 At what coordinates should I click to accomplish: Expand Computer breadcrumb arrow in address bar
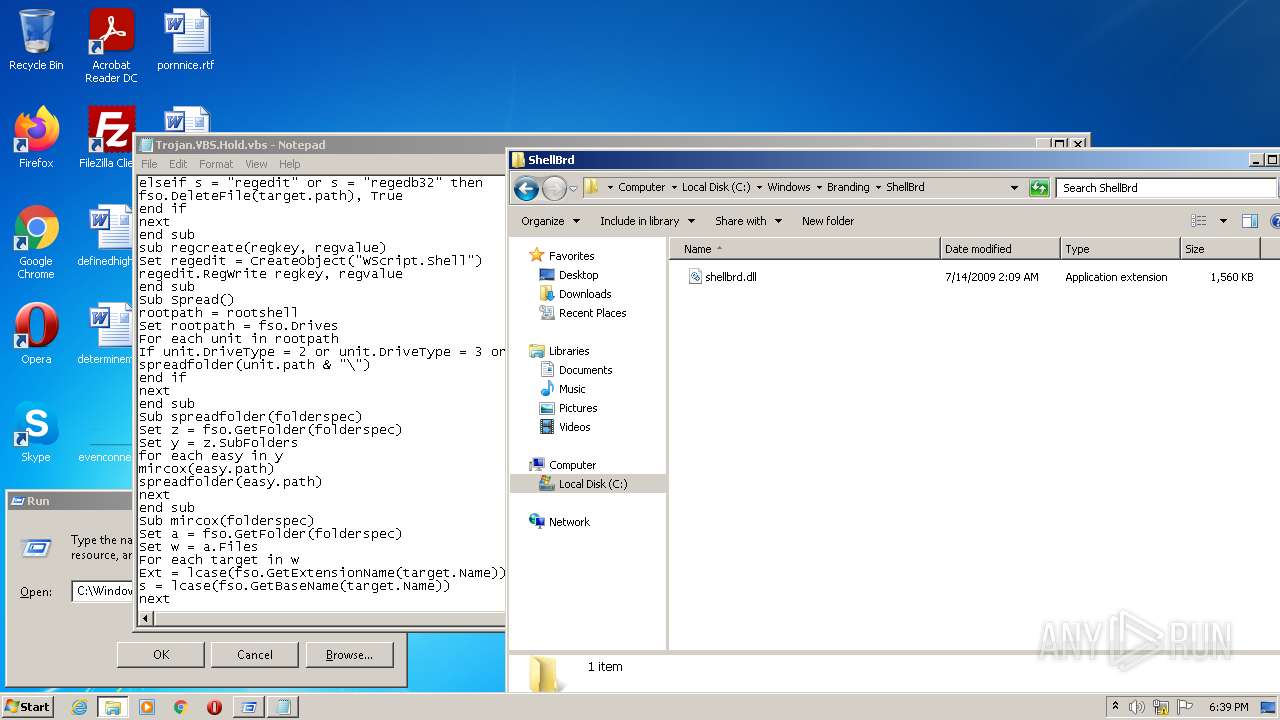(673, 187)
